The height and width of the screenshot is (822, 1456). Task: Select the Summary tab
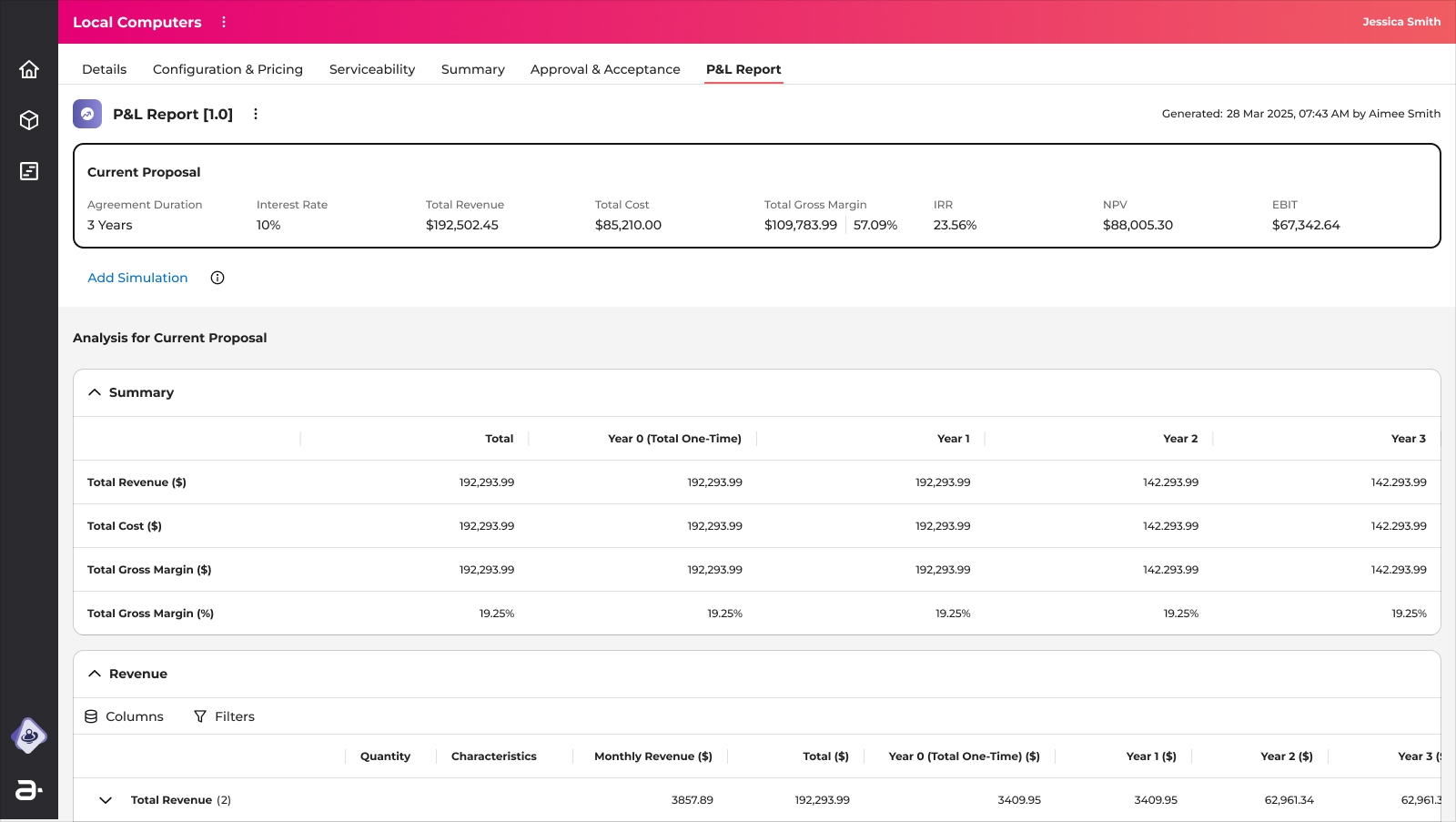click(x=473, y=69)
